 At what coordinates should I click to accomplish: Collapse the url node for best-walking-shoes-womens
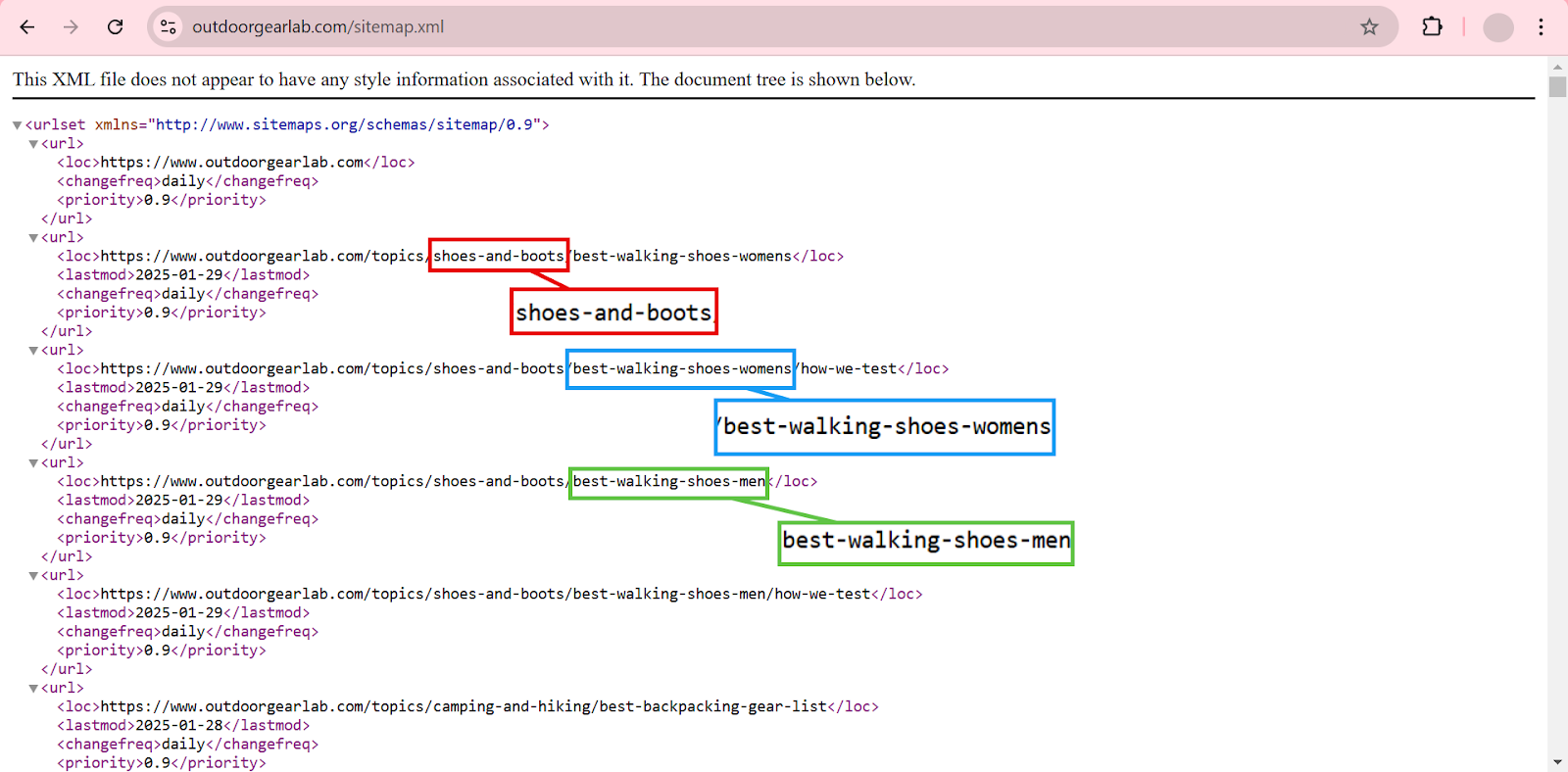pyautogui.click(x=33, y=238)
